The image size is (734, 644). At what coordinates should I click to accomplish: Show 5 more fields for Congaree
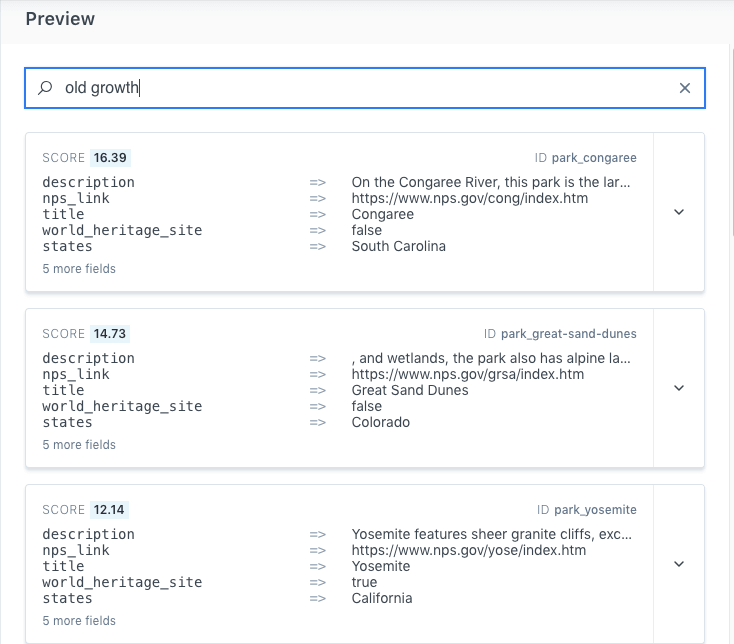coord(79,269)
